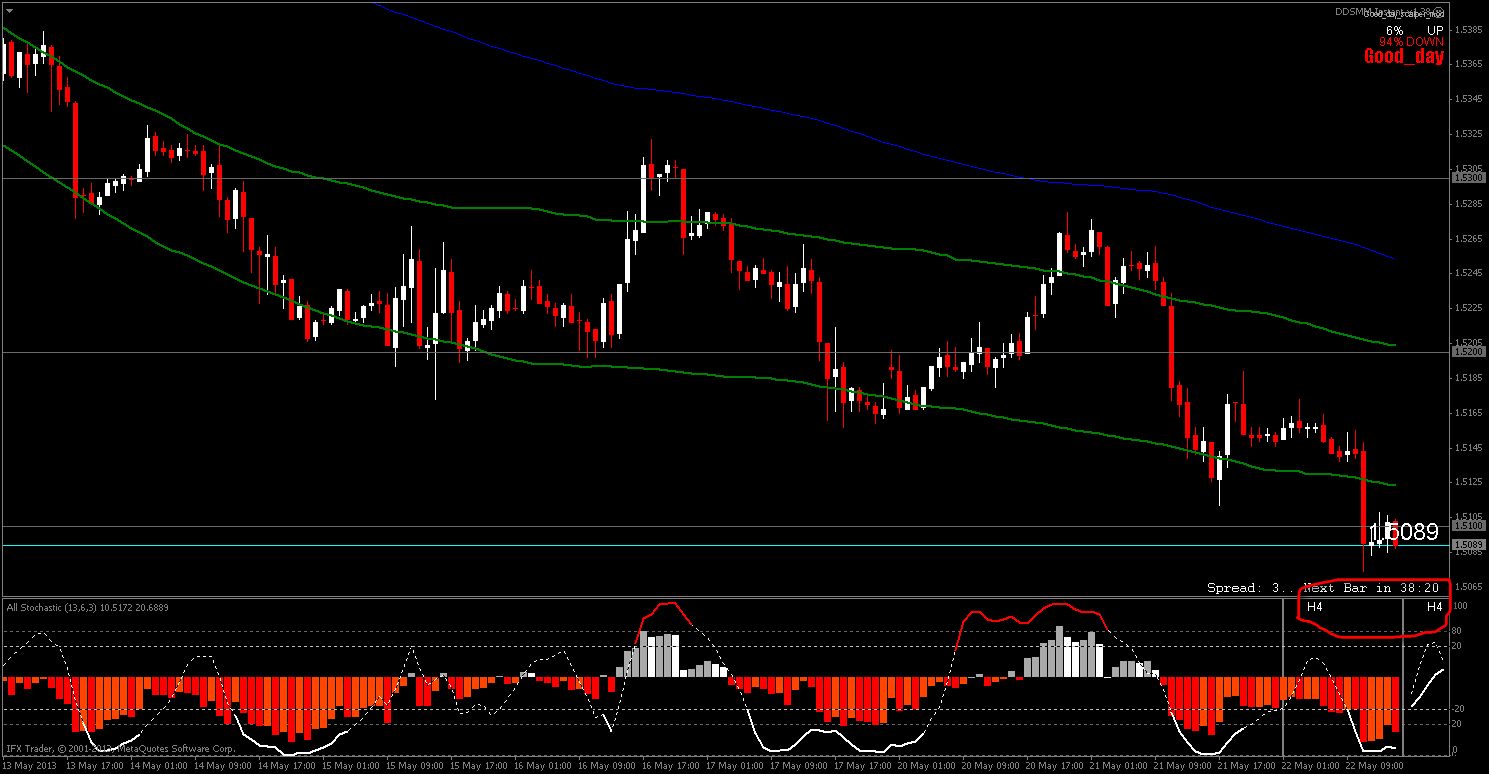This screenshot has width=1489, height=774.
Task: Click the 80 level on stochastic scale
Action: pyautogui.click(x=1458, y=631)
